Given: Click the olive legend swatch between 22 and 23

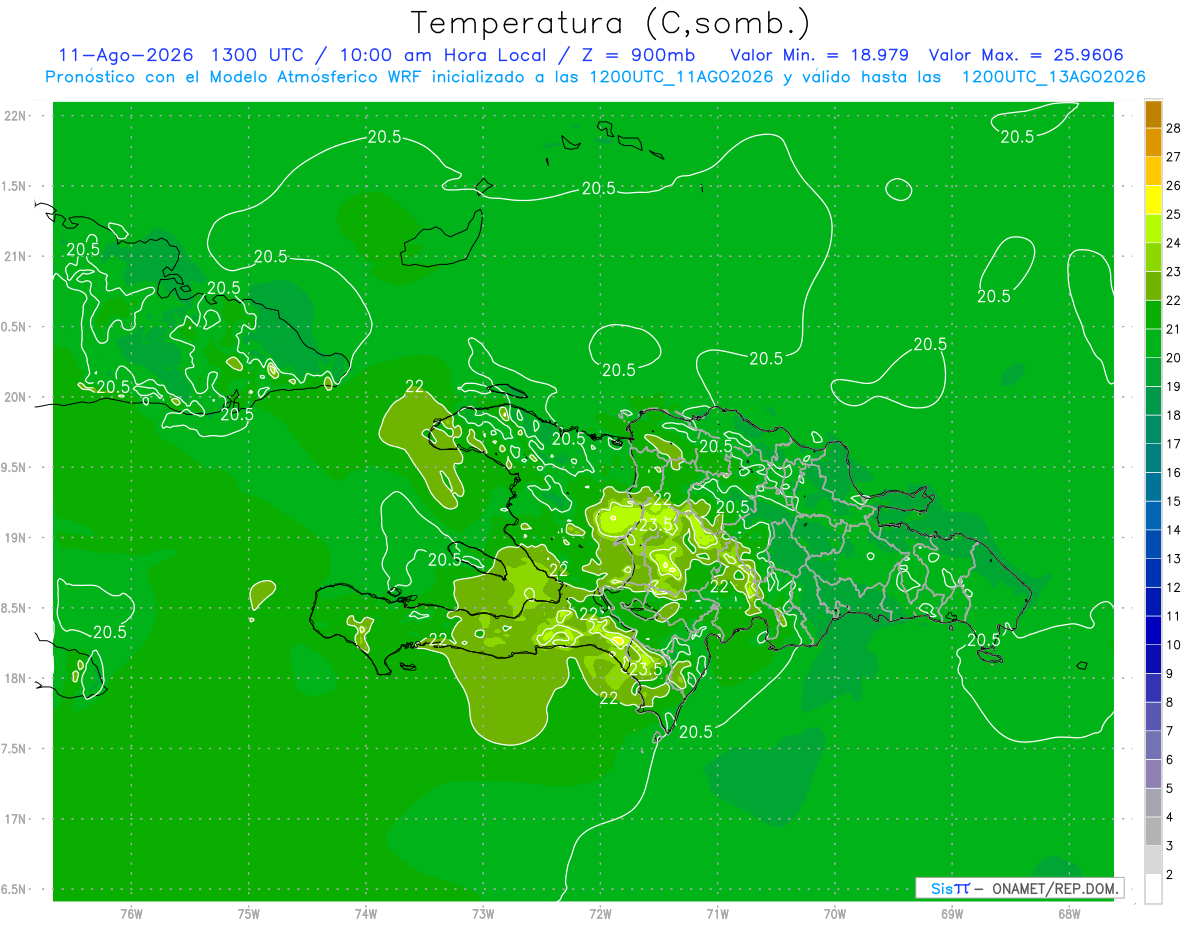Looking at the screenshot, I should (1153, 286).
